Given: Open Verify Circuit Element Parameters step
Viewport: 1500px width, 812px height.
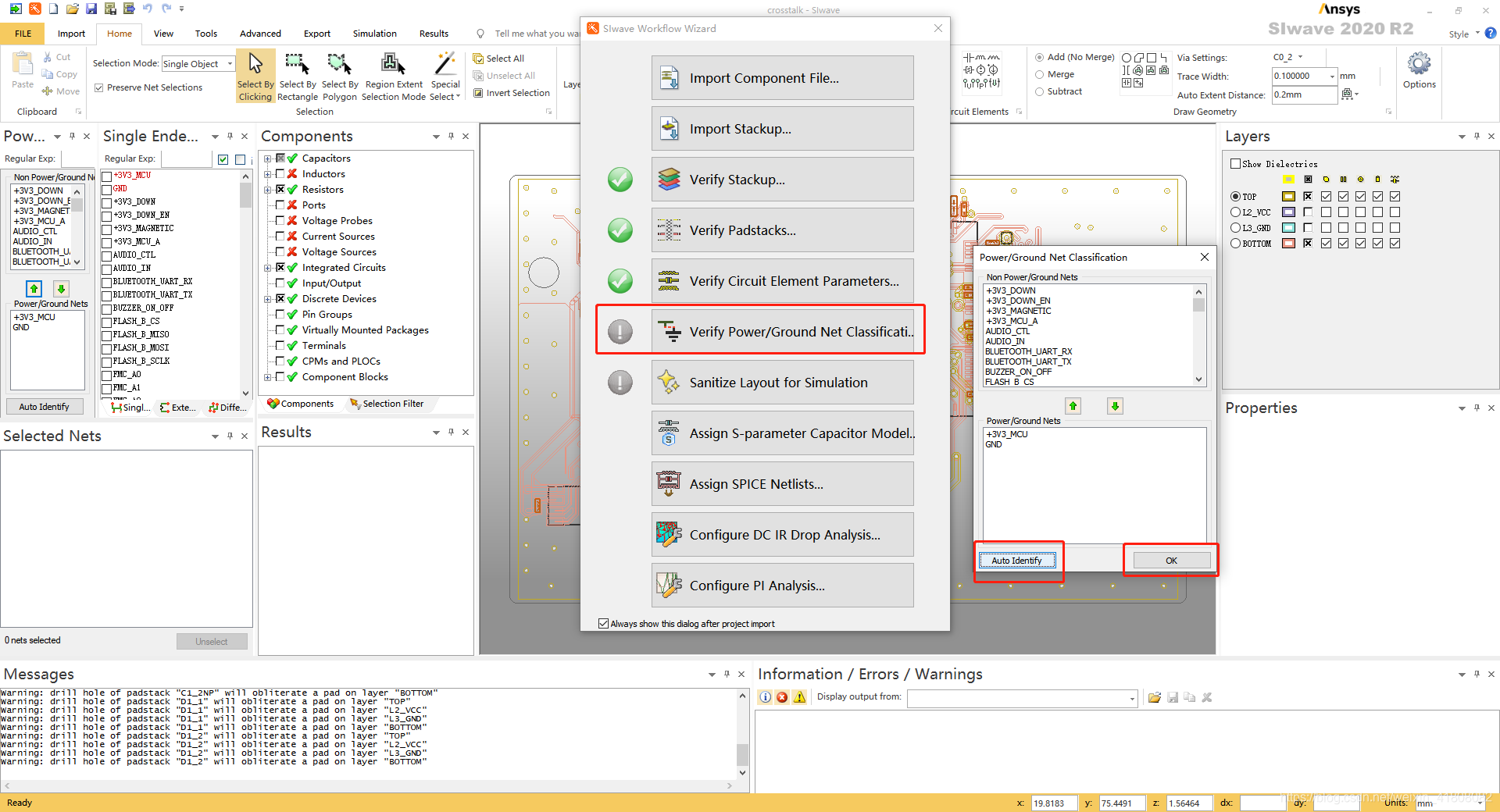Looking at the screenshot, I should pyautogui.click(x=782, y=281).
